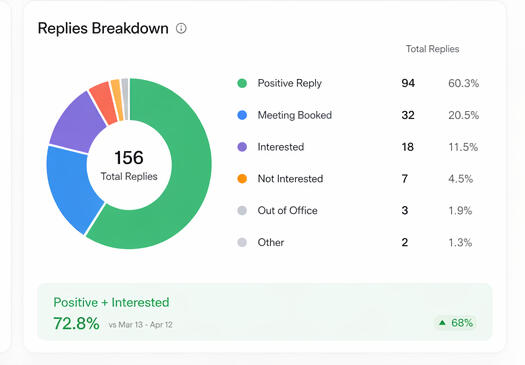Screen dimensions: 525x365
Task: Click the count 18 for Interested
Action: 407,147
